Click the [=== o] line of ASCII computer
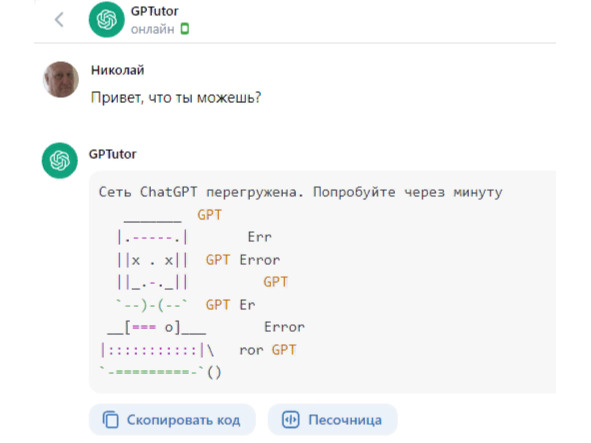Image resolution: width=591 pixels, height=443 pixels. 157,327
